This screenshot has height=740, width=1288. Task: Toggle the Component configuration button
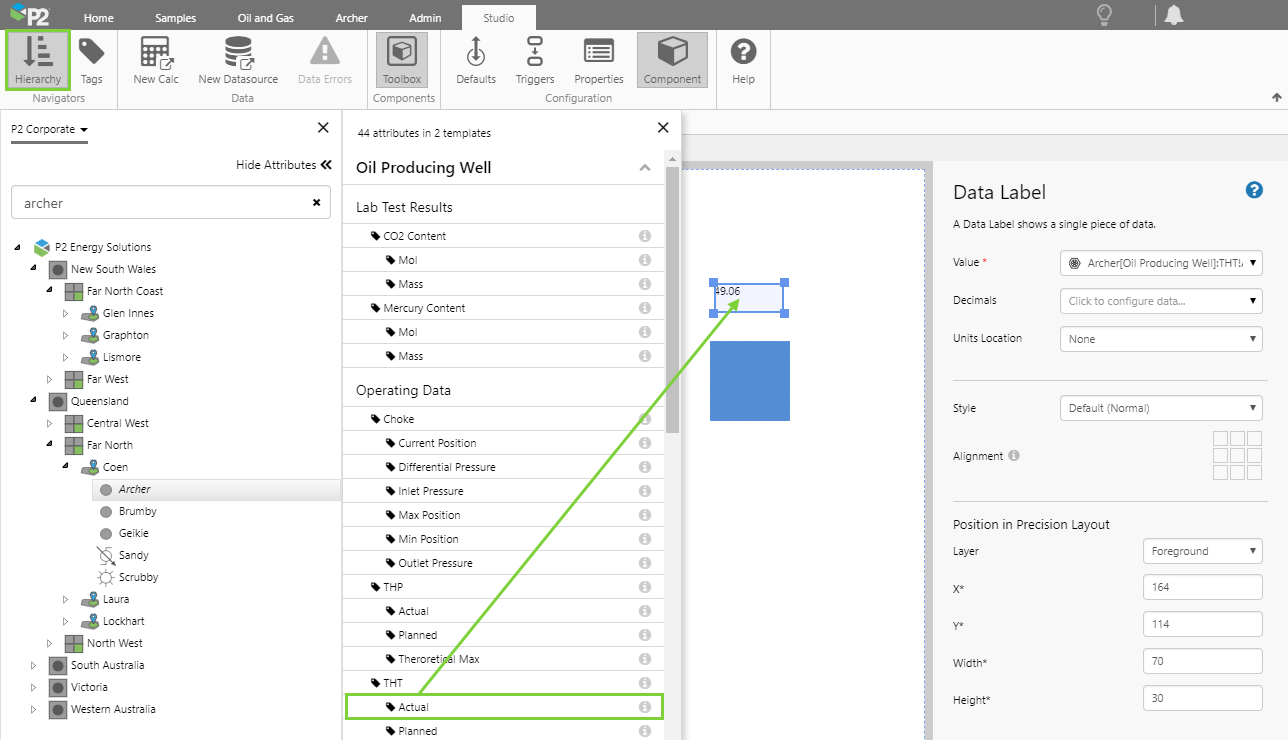click(672, 60)
